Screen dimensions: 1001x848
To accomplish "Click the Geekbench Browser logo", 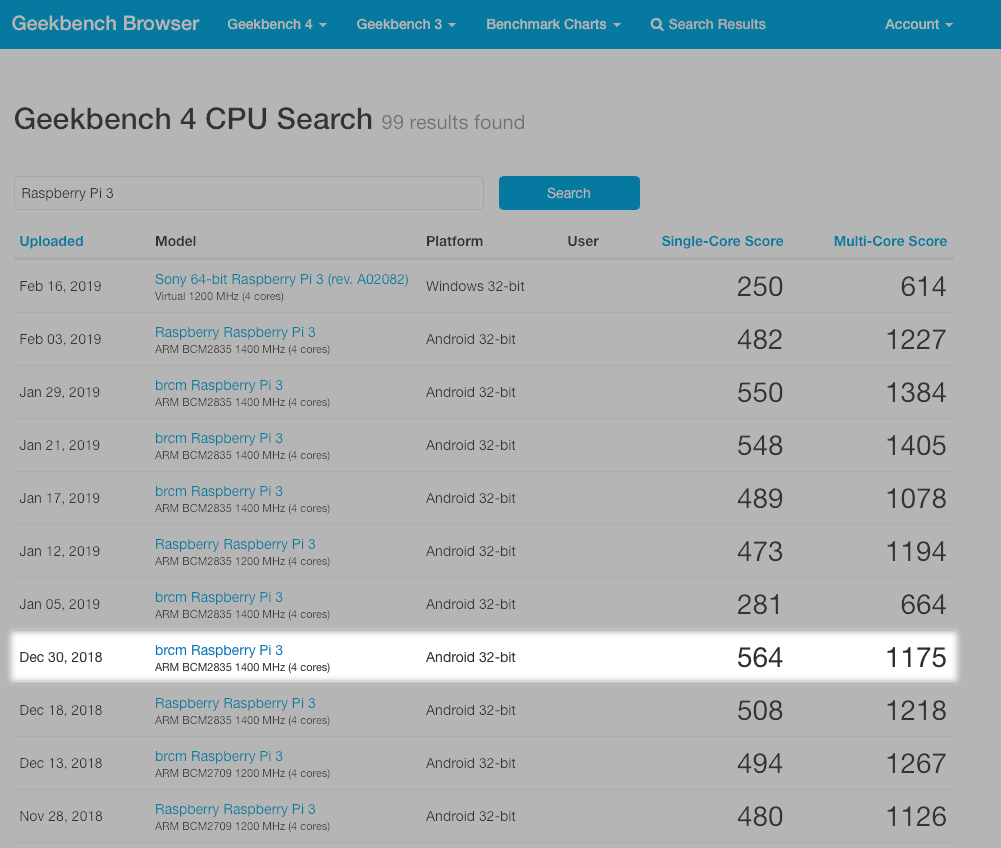I will 105,24.
